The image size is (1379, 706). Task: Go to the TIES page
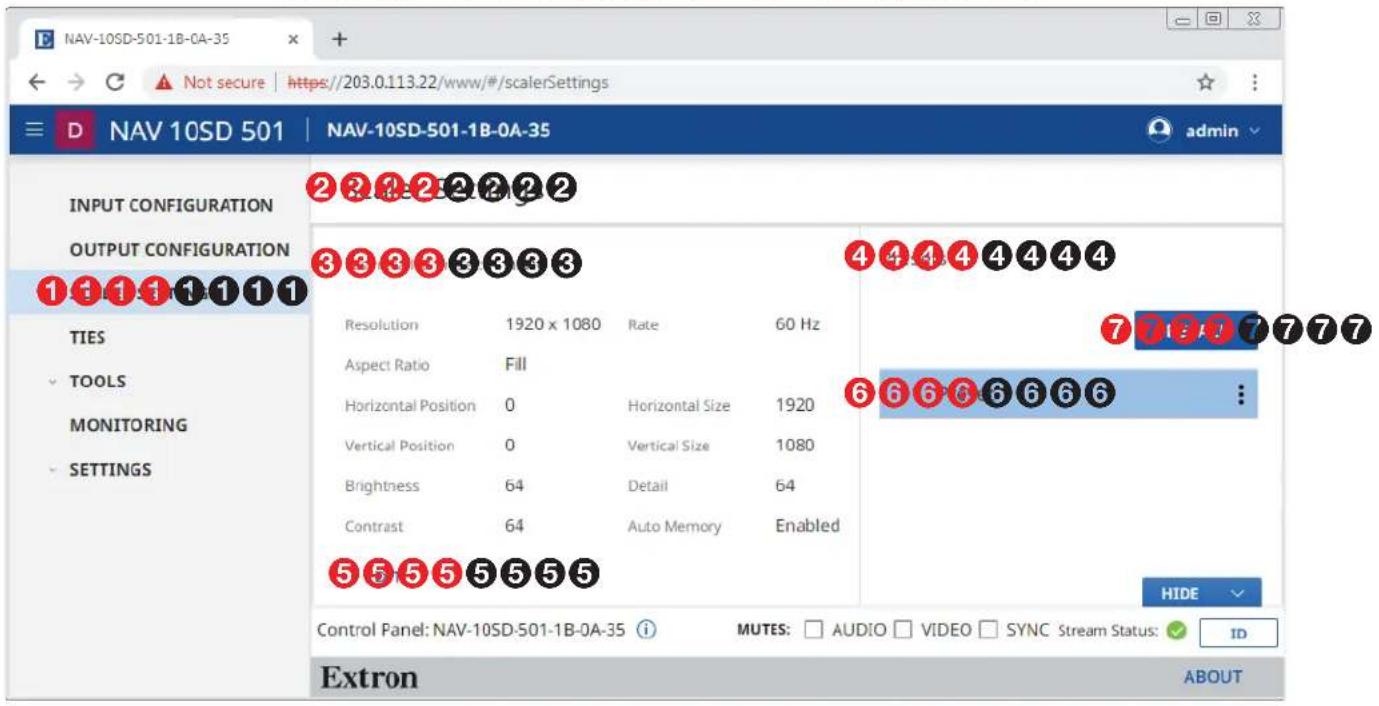coord(87,337)
